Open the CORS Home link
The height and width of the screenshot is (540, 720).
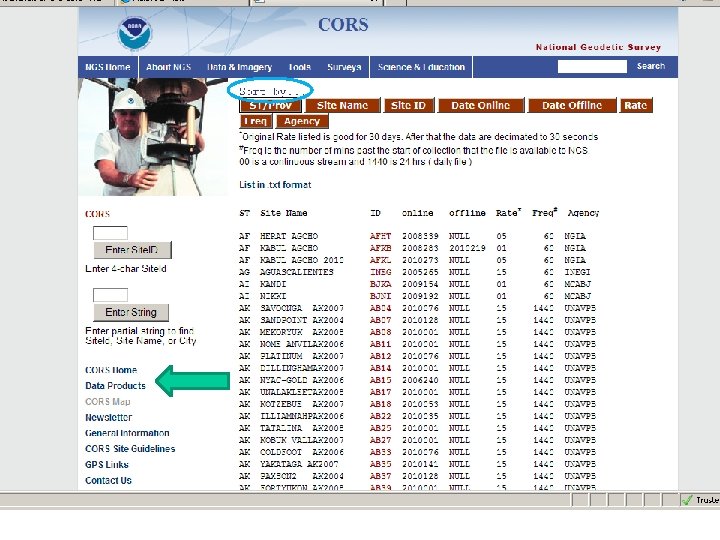[111, 370]
